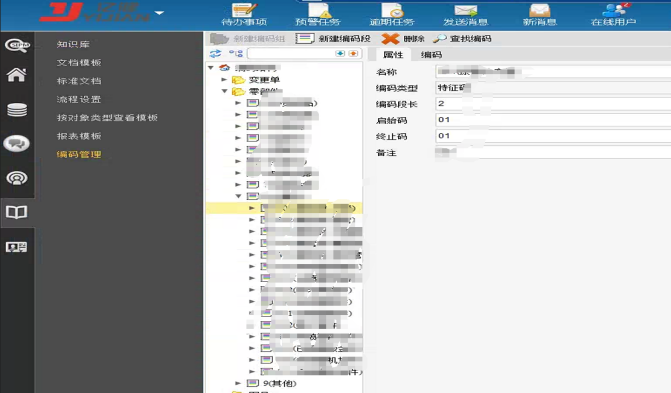The image size is (671, 393).
Task: Click 新建编码段 new code segment button
Action: pyautogui.click(x=333, y=39)
